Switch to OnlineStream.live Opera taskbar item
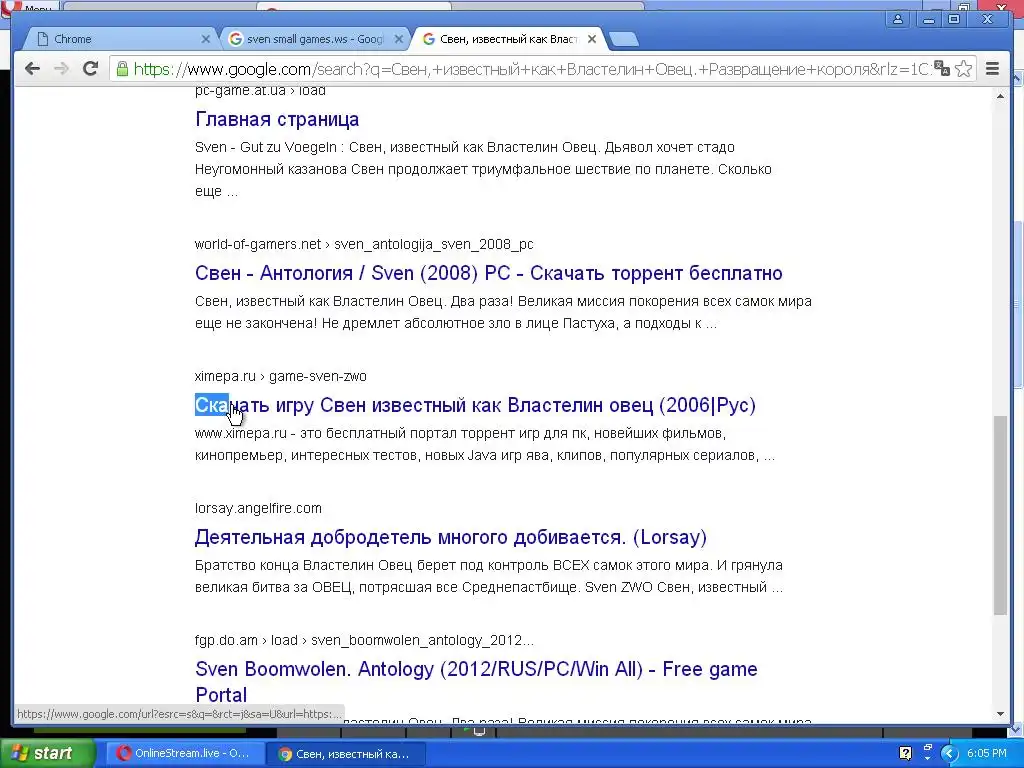Image resolution: width=1024 pixels, height=768 pixels. click(185, 754)
